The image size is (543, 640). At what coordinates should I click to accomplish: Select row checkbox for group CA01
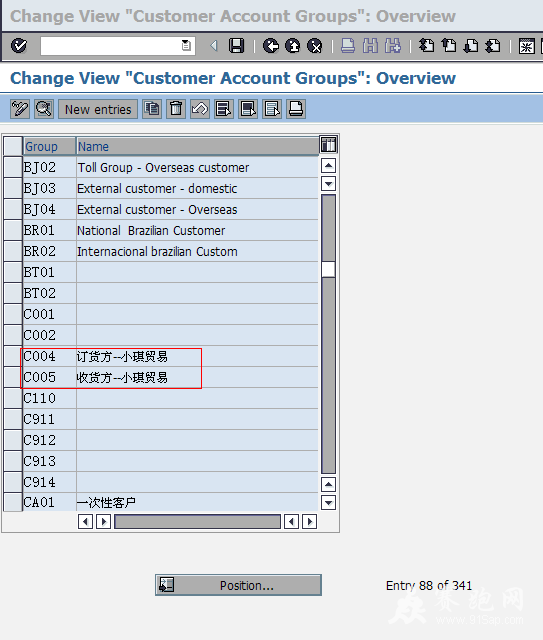click(x=13, y=502)
